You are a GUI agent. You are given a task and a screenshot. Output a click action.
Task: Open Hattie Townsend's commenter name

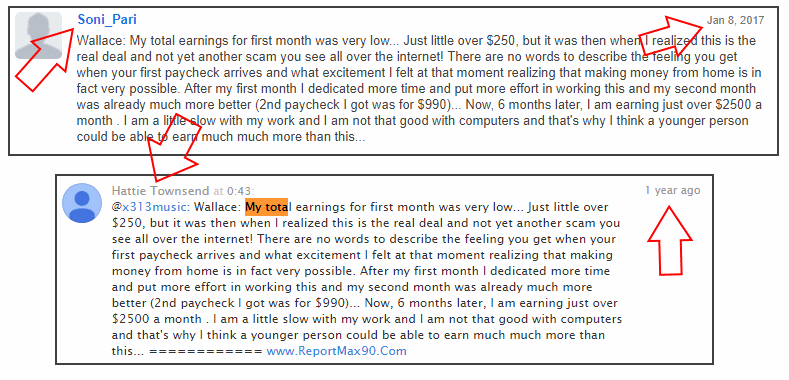click(x=160, y=191)
